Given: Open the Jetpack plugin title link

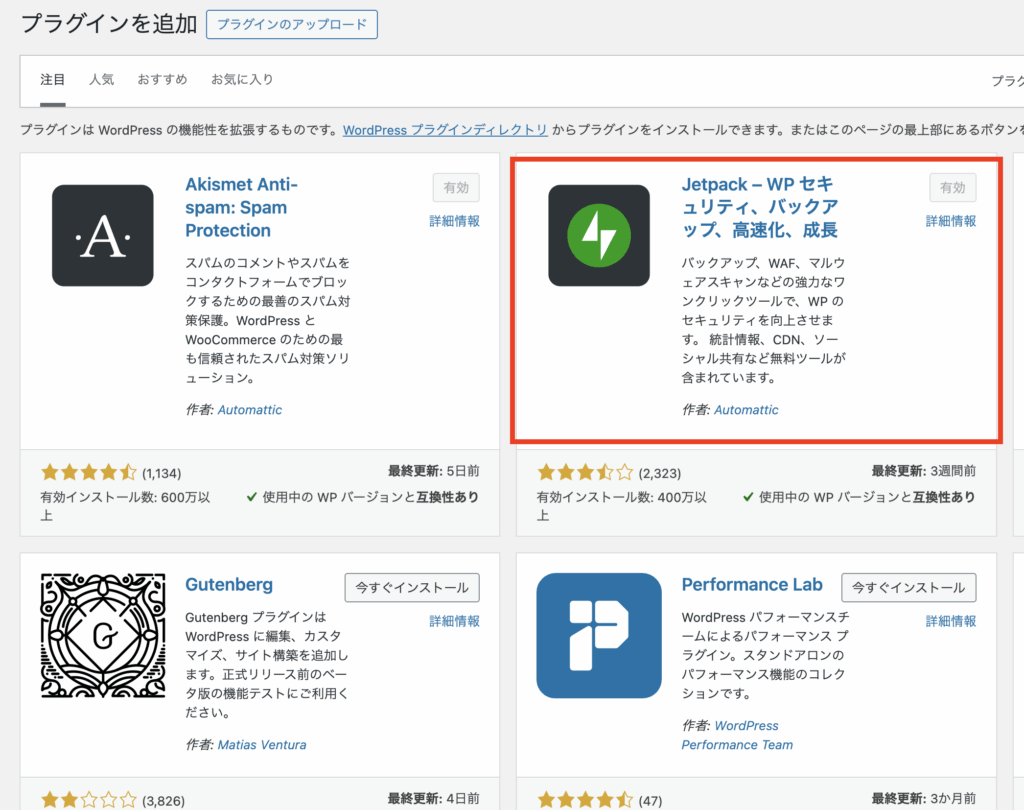Looking at the screenshot, I should click(x=760, y=207).
